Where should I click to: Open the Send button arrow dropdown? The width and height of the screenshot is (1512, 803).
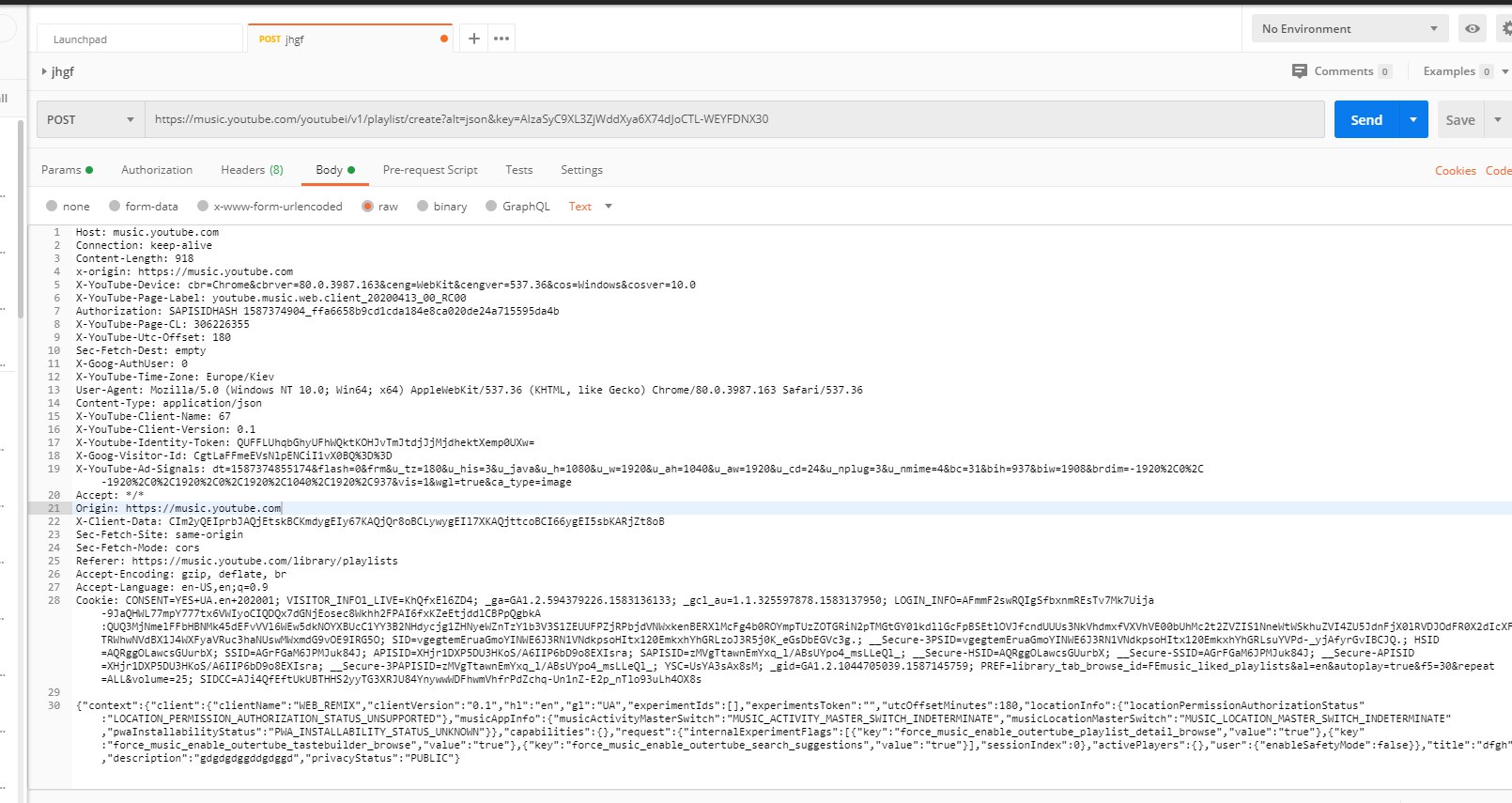[1413, 119]
